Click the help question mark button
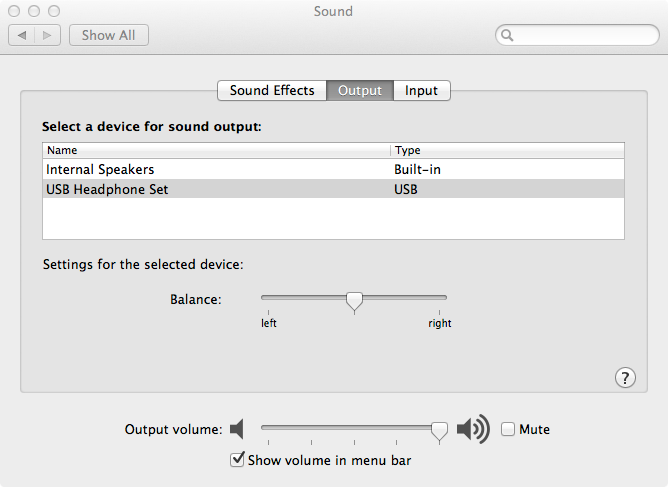 (x=625, y=377)
